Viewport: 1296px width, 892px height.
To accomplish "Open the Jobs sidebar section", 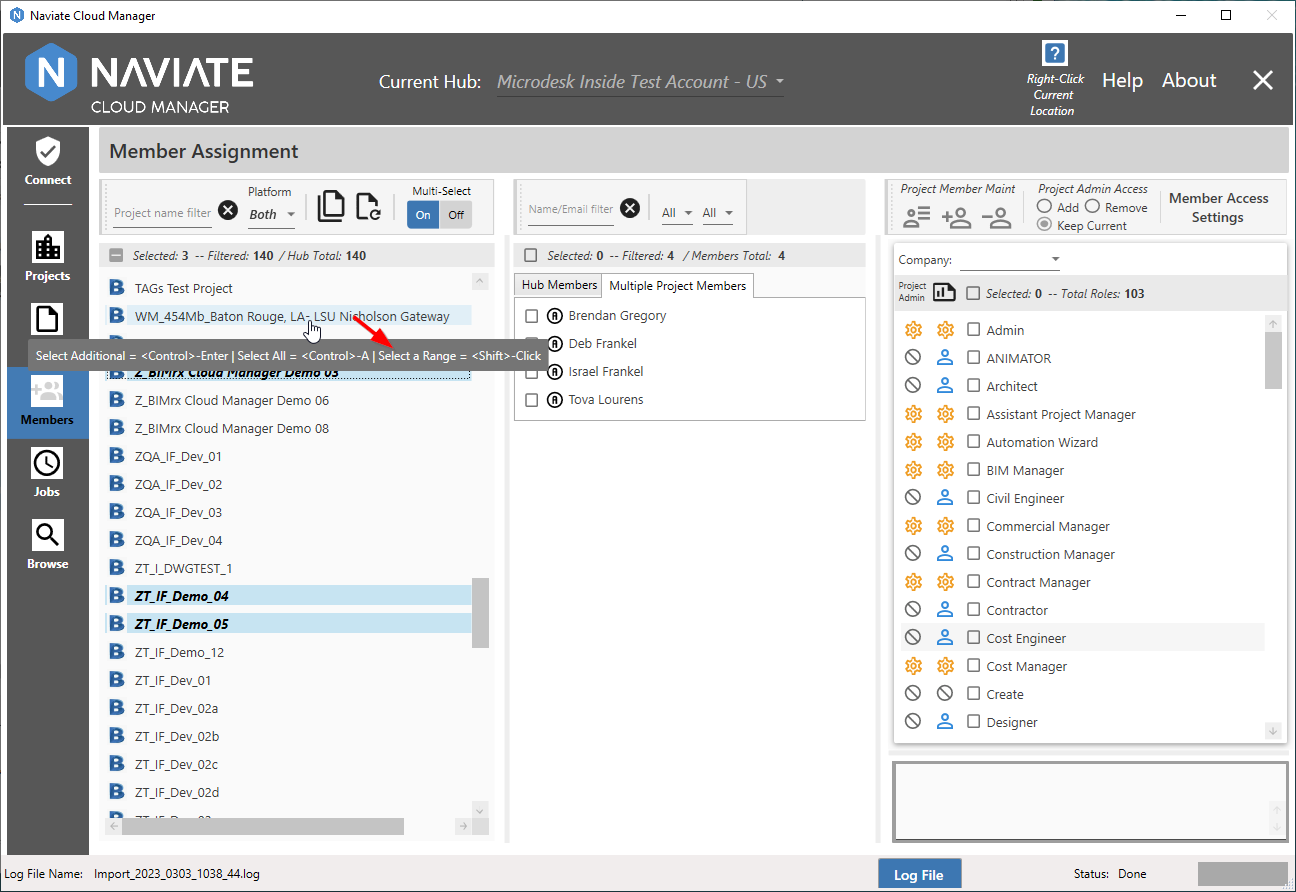I will pyautogui.click(x=48, y=473).
